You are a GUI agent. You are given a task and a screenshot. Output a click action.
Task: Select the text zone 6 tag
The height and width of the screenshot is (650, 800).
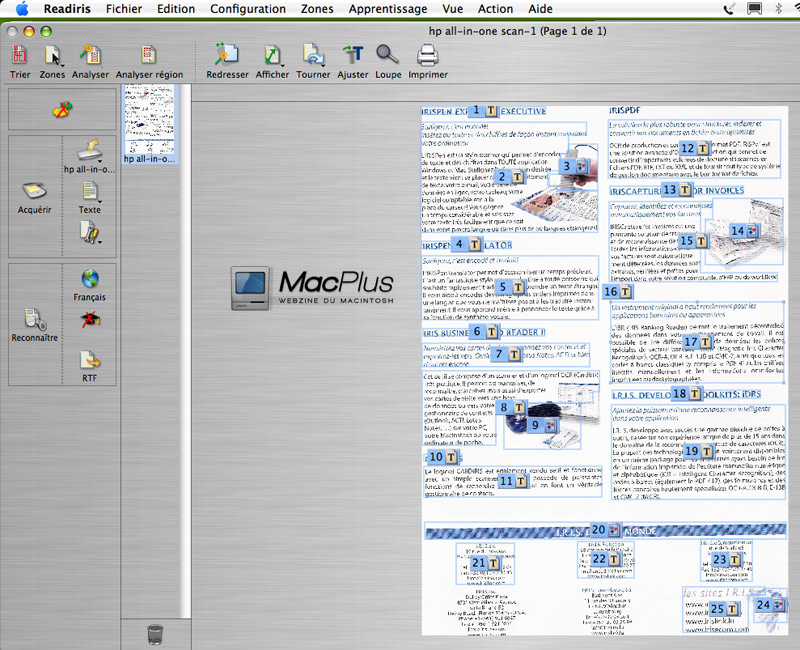pyautogui.click(x=483, y=332)
